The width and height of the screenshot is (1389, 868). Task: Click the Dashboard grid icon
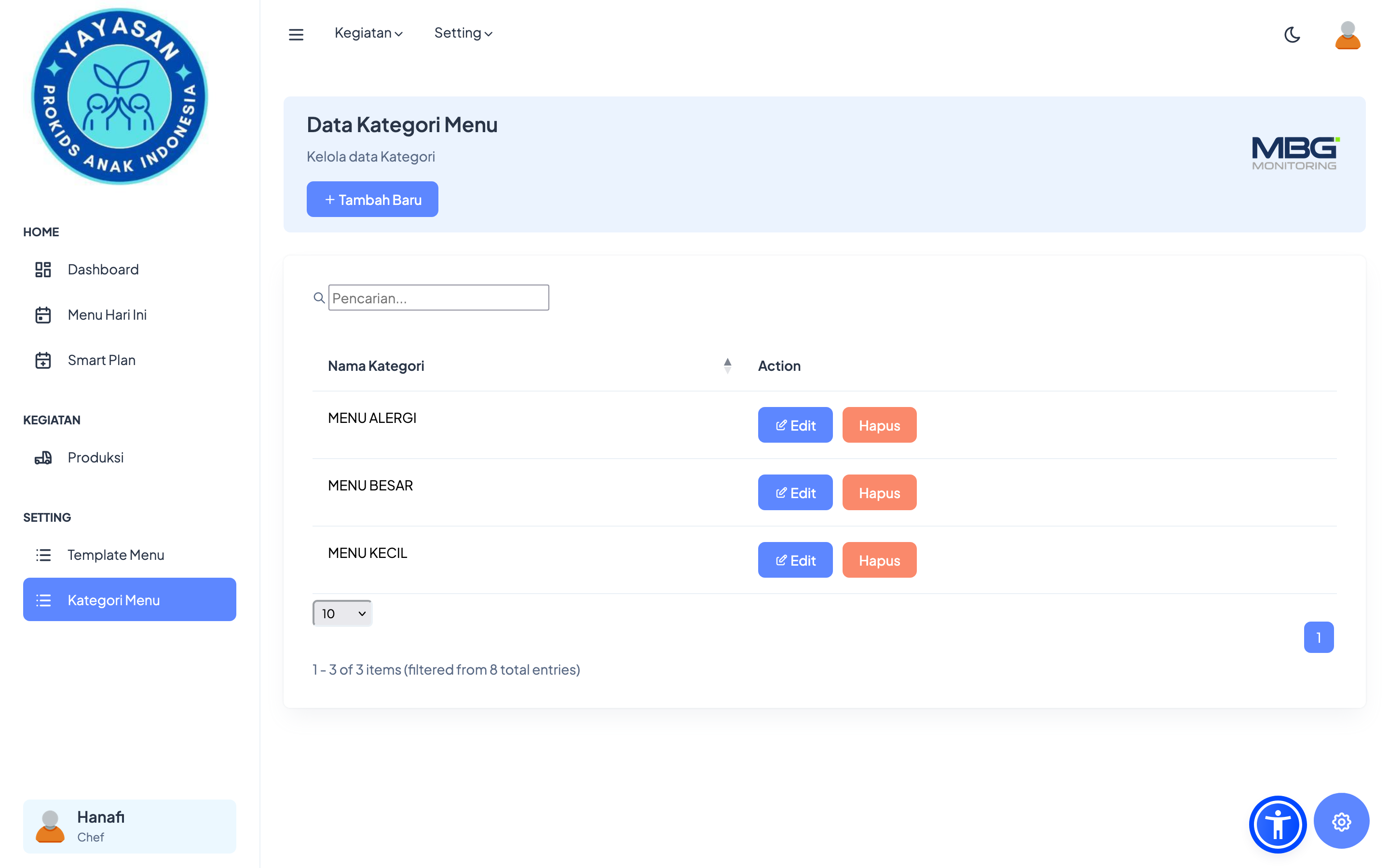43,269
